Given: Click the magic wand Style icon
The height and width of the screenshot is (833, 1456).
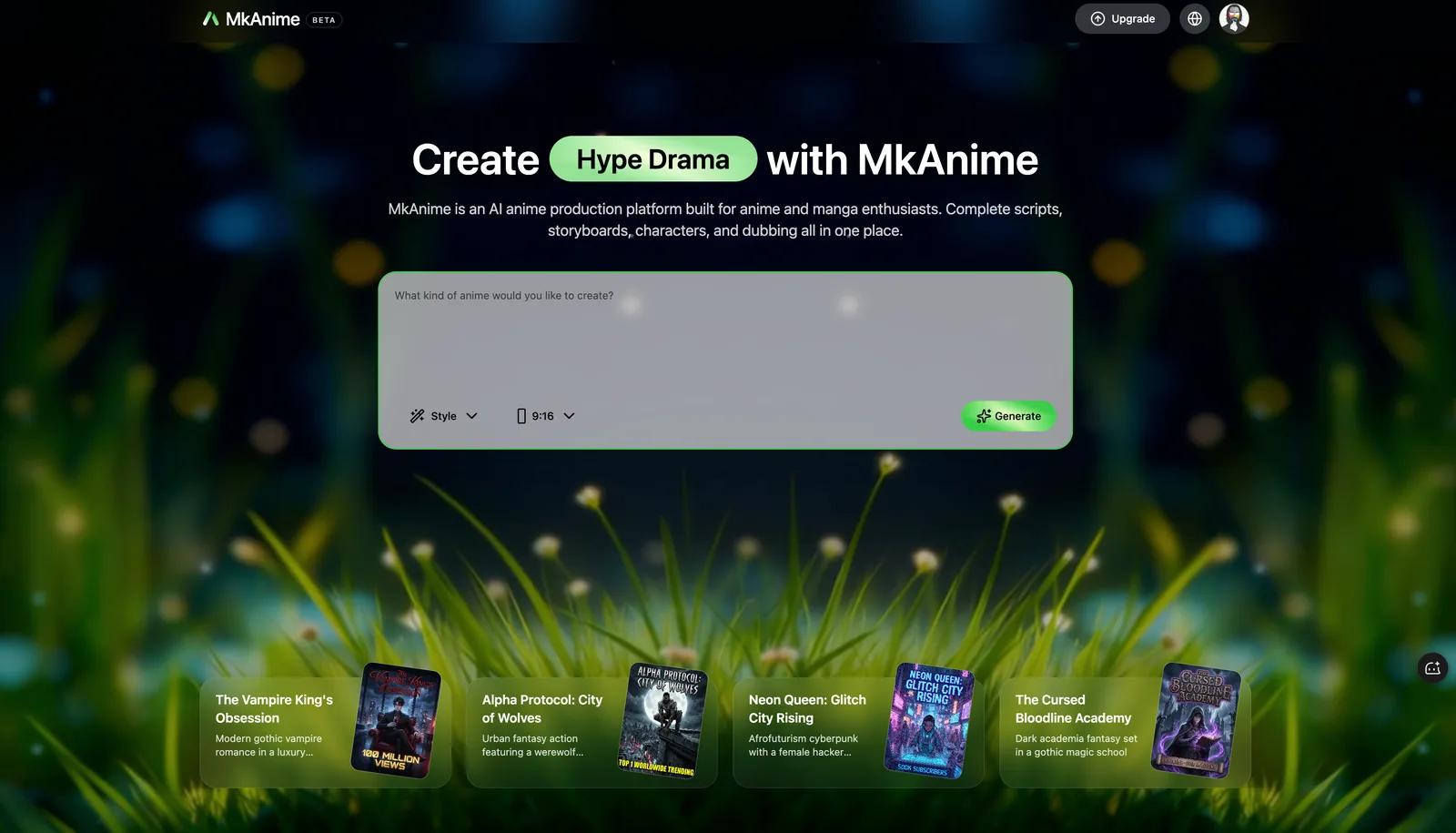Looking at the screenshot, I should (x=417, y=416).
